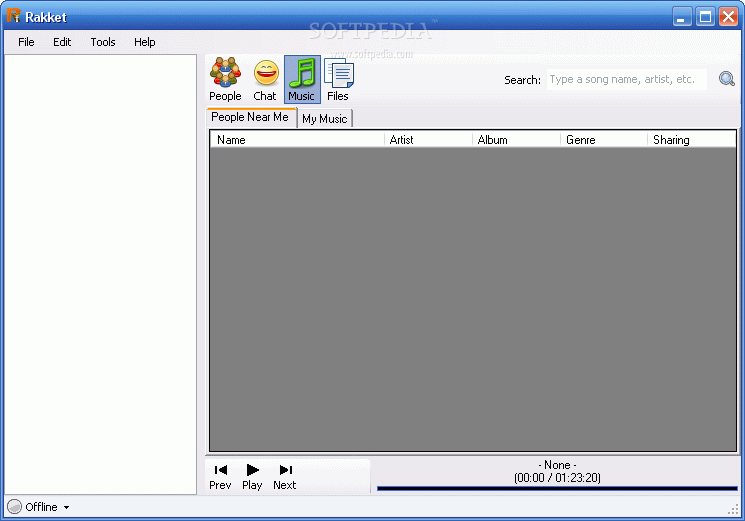Click the search magnifier icon
The height and width of the screenshot is (521, 745).
(x=726, y=79)
